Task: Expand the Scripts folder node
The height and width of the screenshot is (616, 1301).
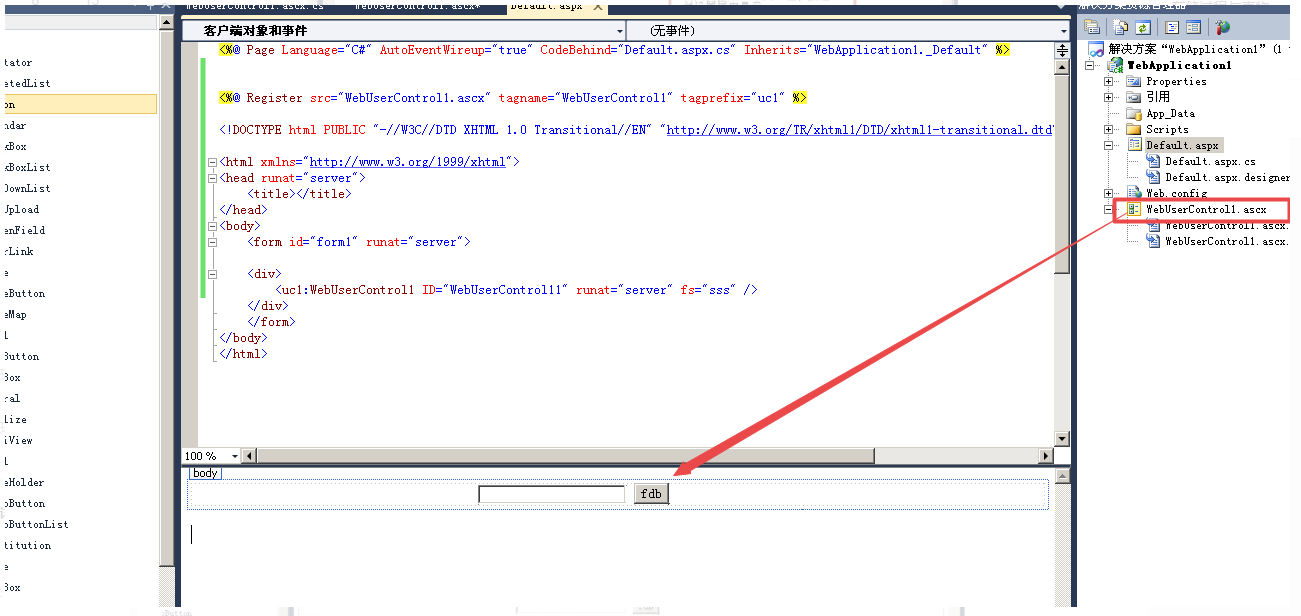Action: [x=1109, y=129]
